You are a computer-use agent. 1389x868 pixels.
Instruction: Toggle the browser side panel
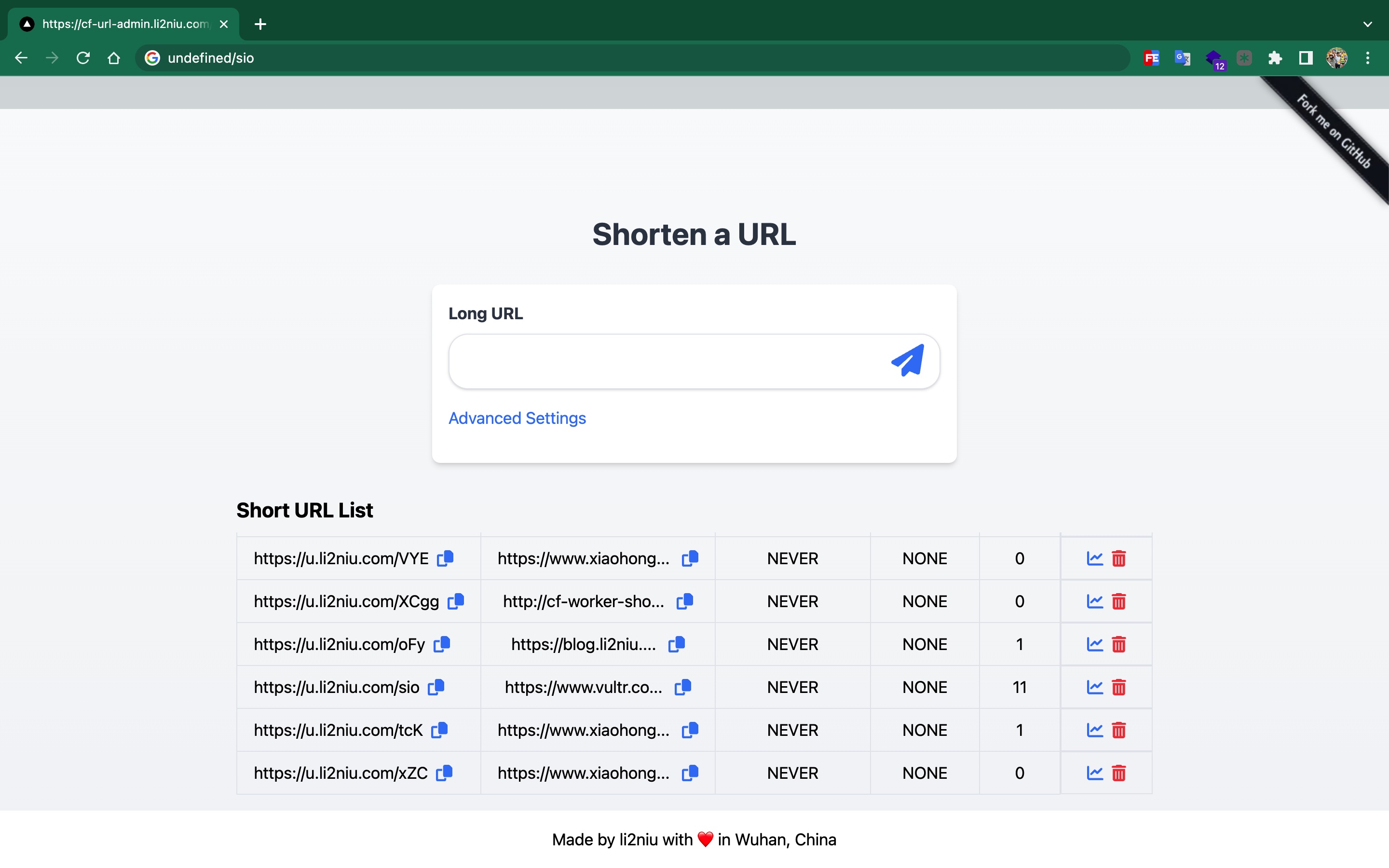(x=1306, y=58)
